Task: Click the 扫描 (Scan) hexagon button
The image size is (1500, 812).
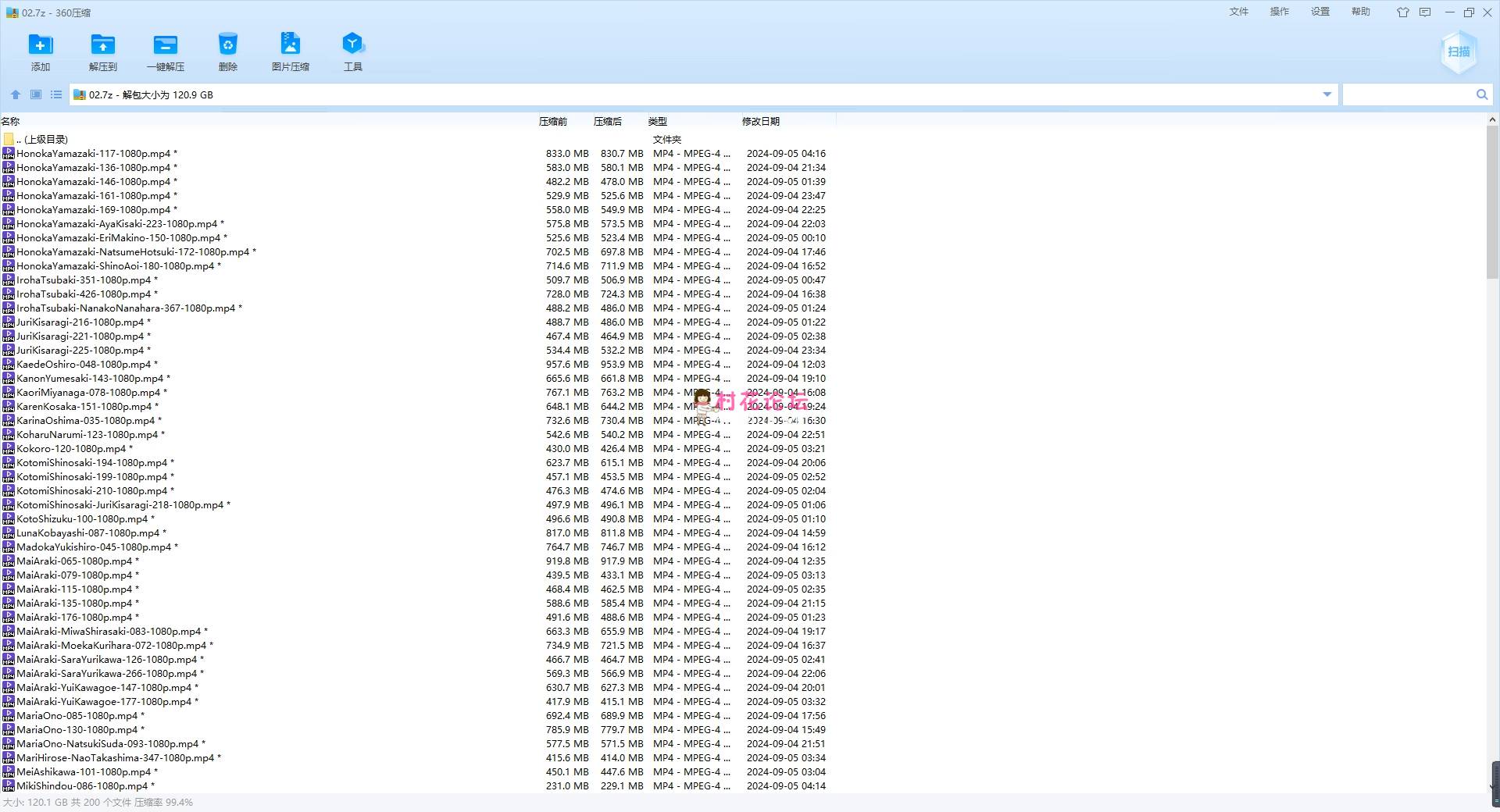Action: coord(1459,52)
